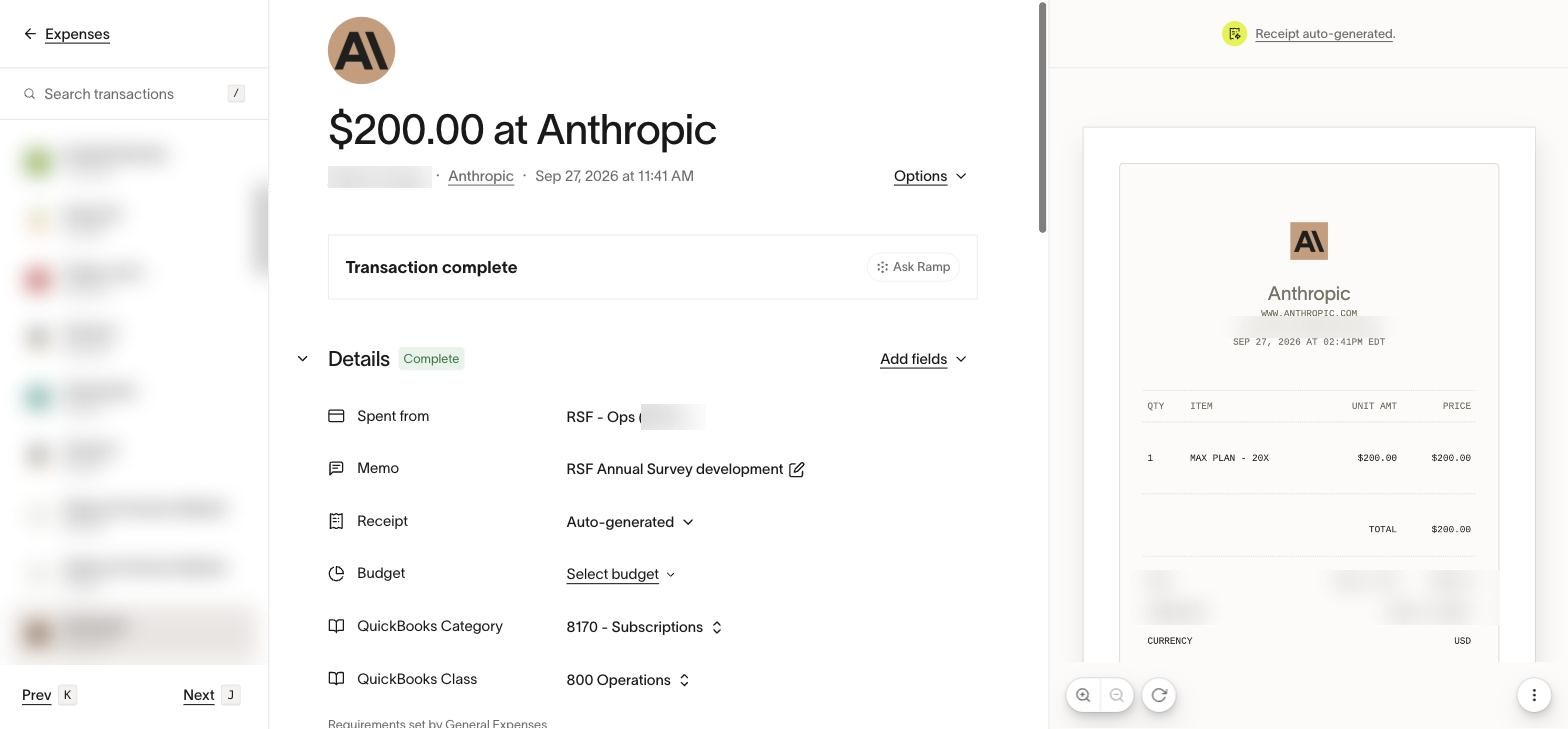The image size is (1568, 729).
Task: Click the MAX PLAN - 20X receipt line
Action: pos(1309,458)
